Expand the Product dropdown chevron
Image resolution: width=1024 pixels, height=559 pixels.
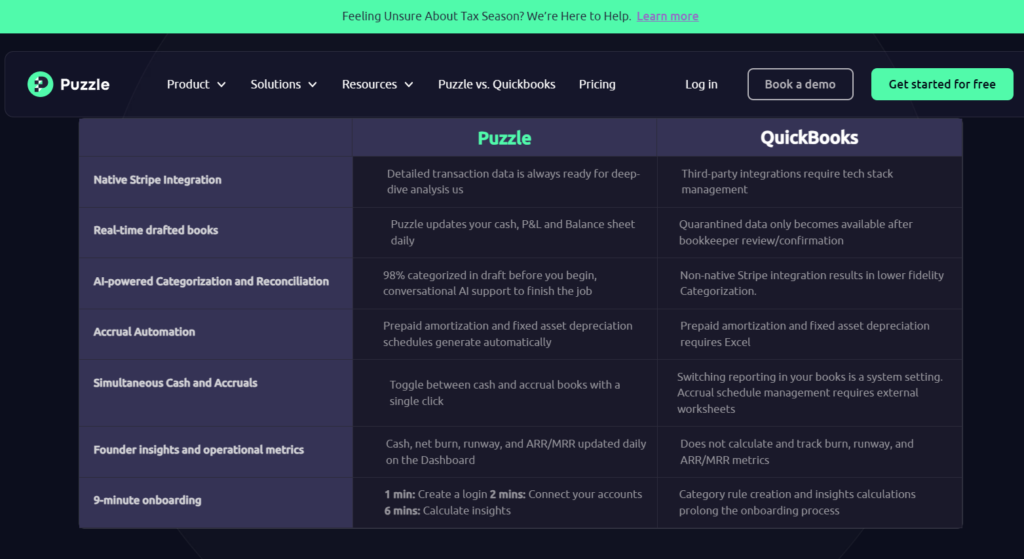tap(221, 85)
